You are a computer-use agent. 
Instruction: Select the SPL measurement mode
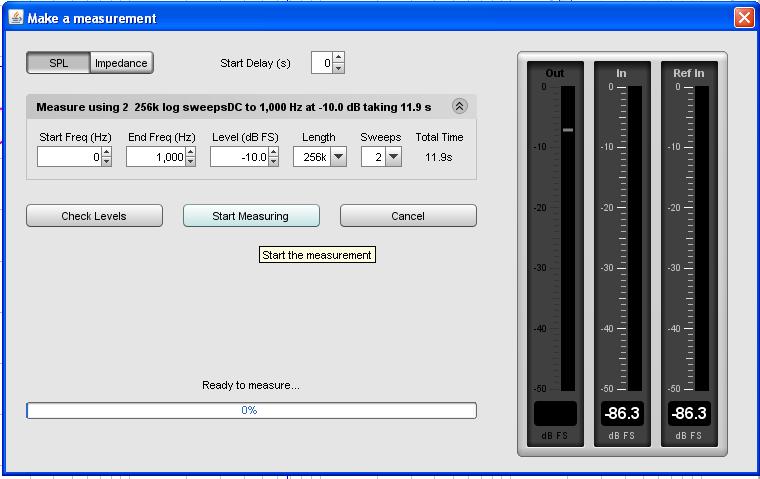(x=58, y=63)
